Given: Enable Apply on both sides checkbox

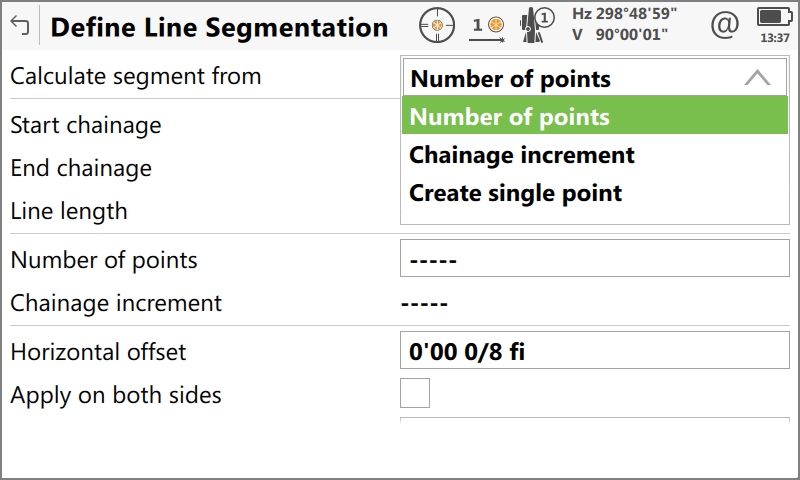Looking at the screenshot, I should 415,393.
